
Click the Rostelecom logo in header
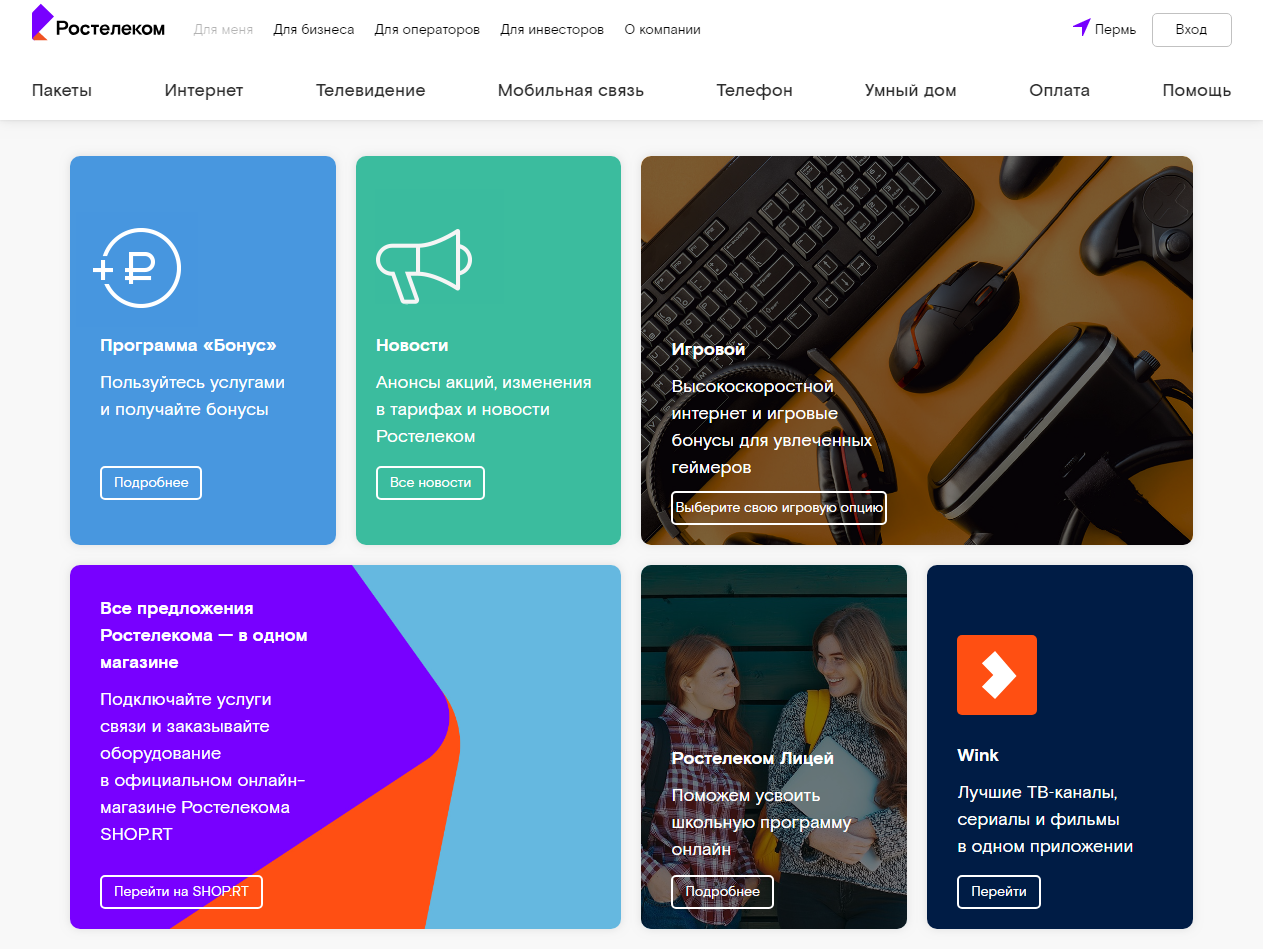[98, 24]
